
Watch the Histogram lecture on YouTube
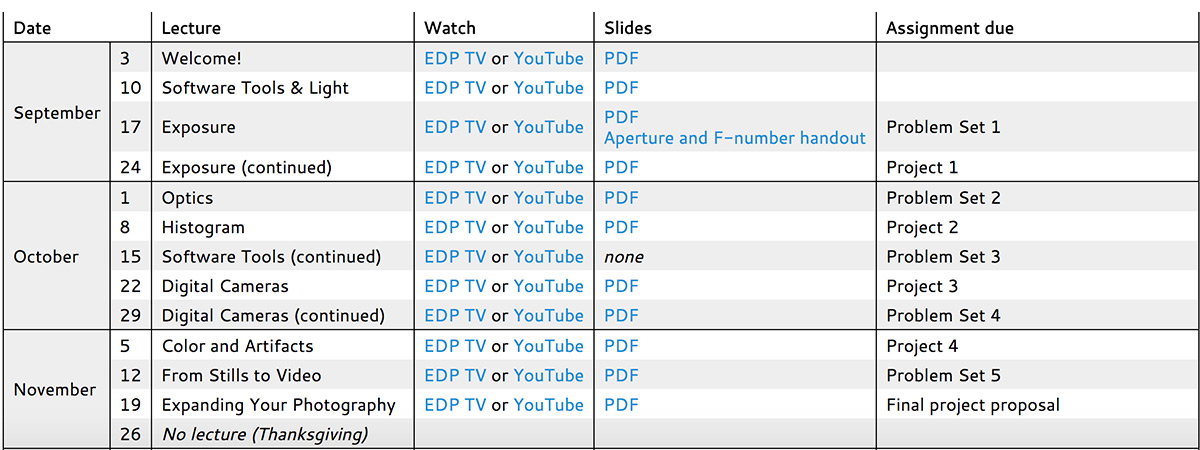point(548,227)
